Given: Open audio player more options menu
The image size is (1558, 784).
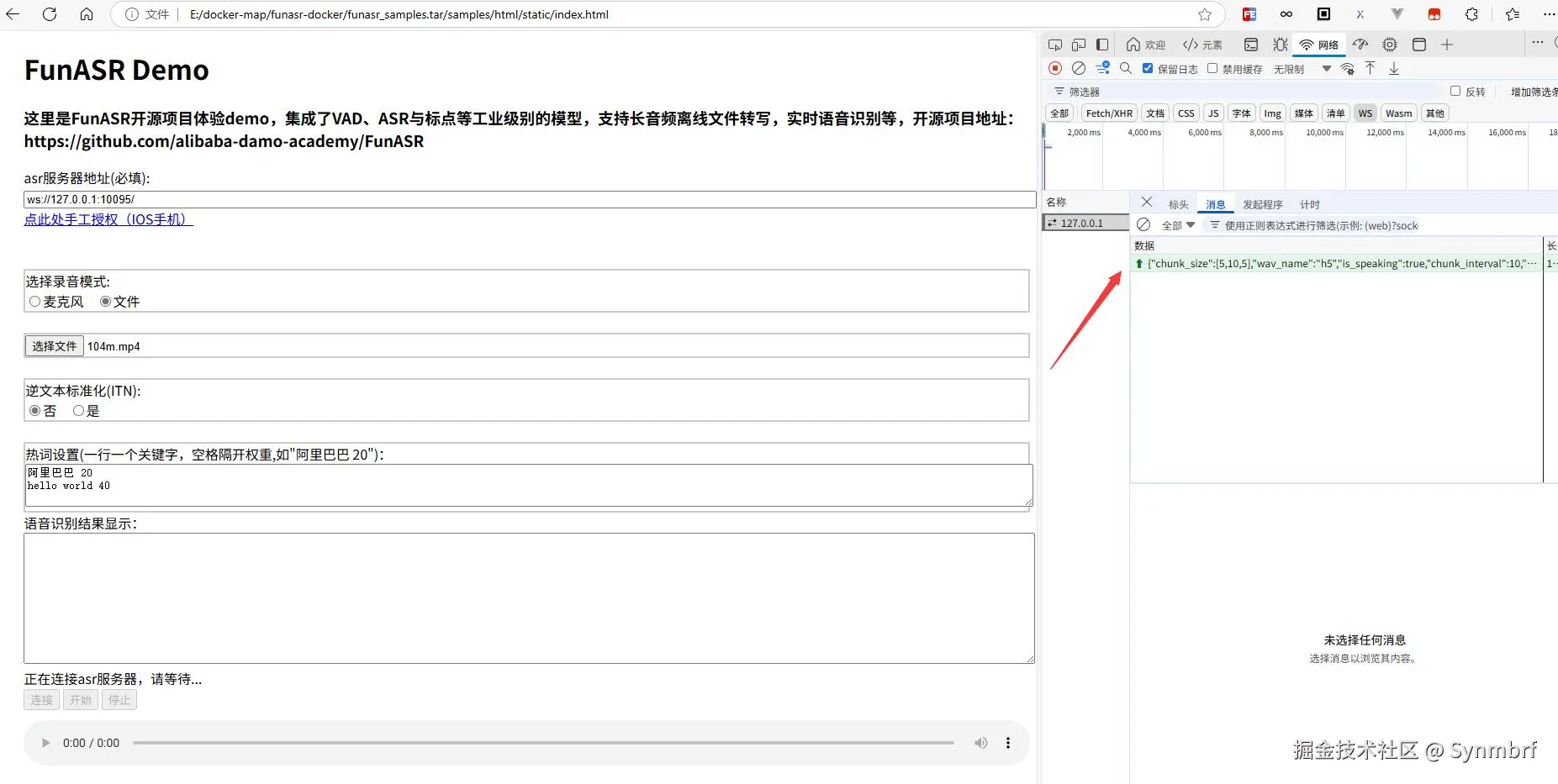Looking at the screenshot, I should [x=1008, y=743].
